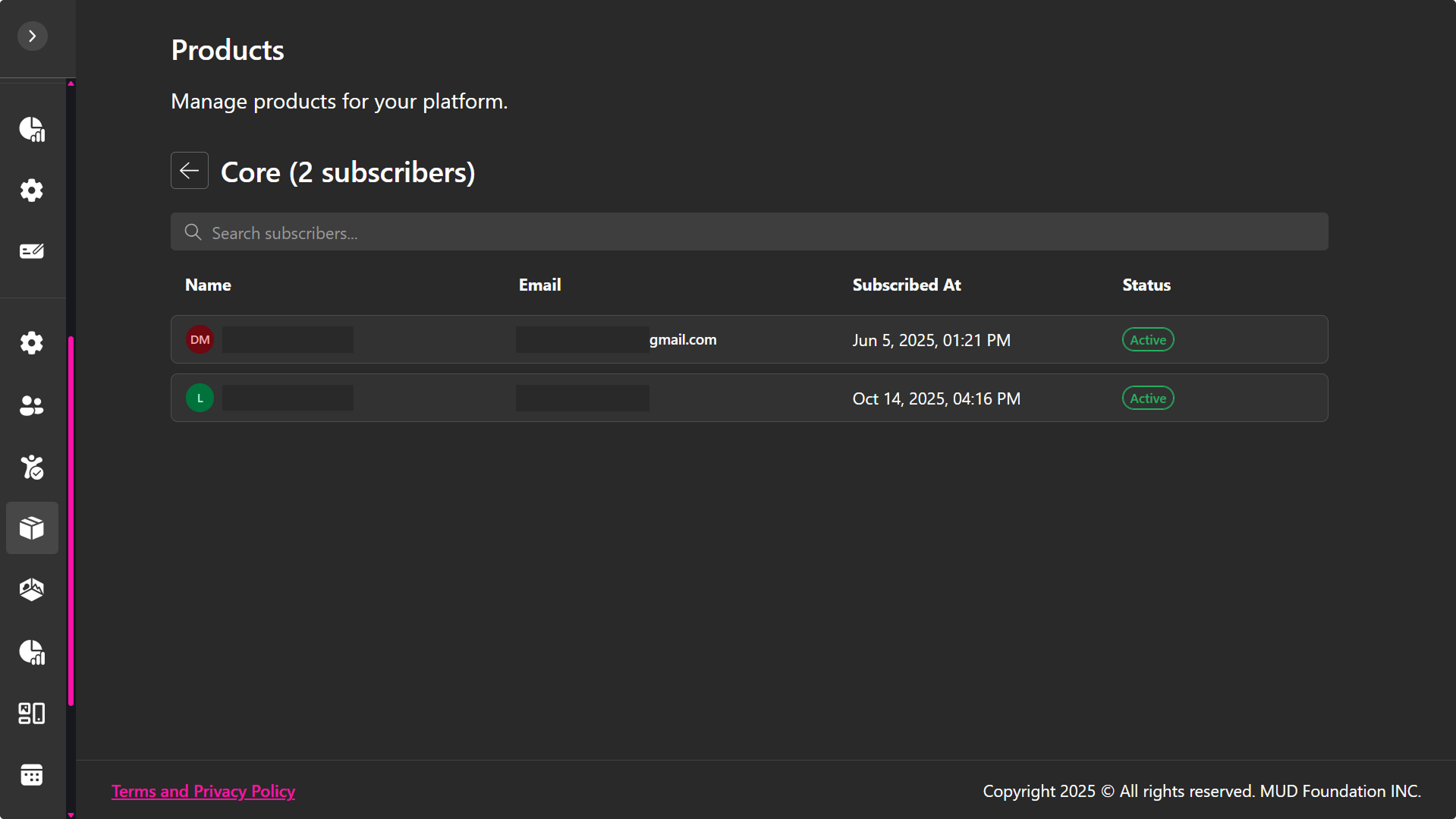Viewport: 1456px width, 819px height.
Task: Go back using the left arrow button
Action: coord(190,171)
